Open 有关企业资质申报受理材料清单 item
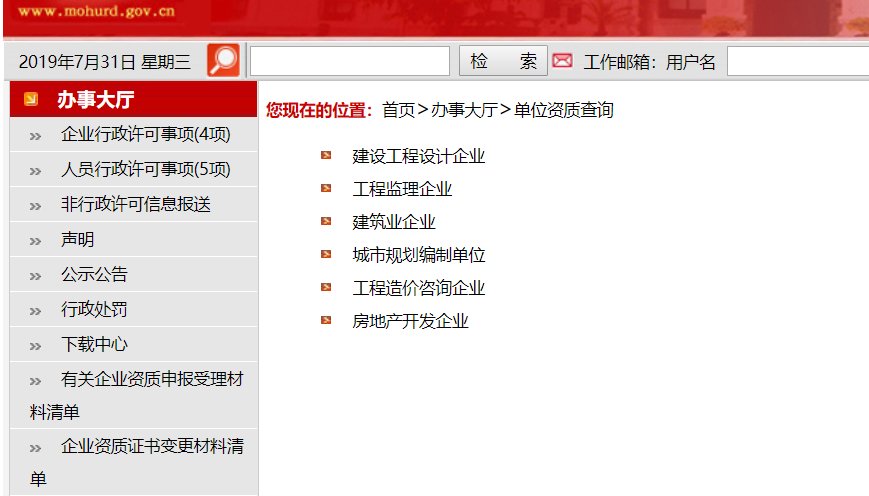The image size is (869, 496). (x=137, y=395)
